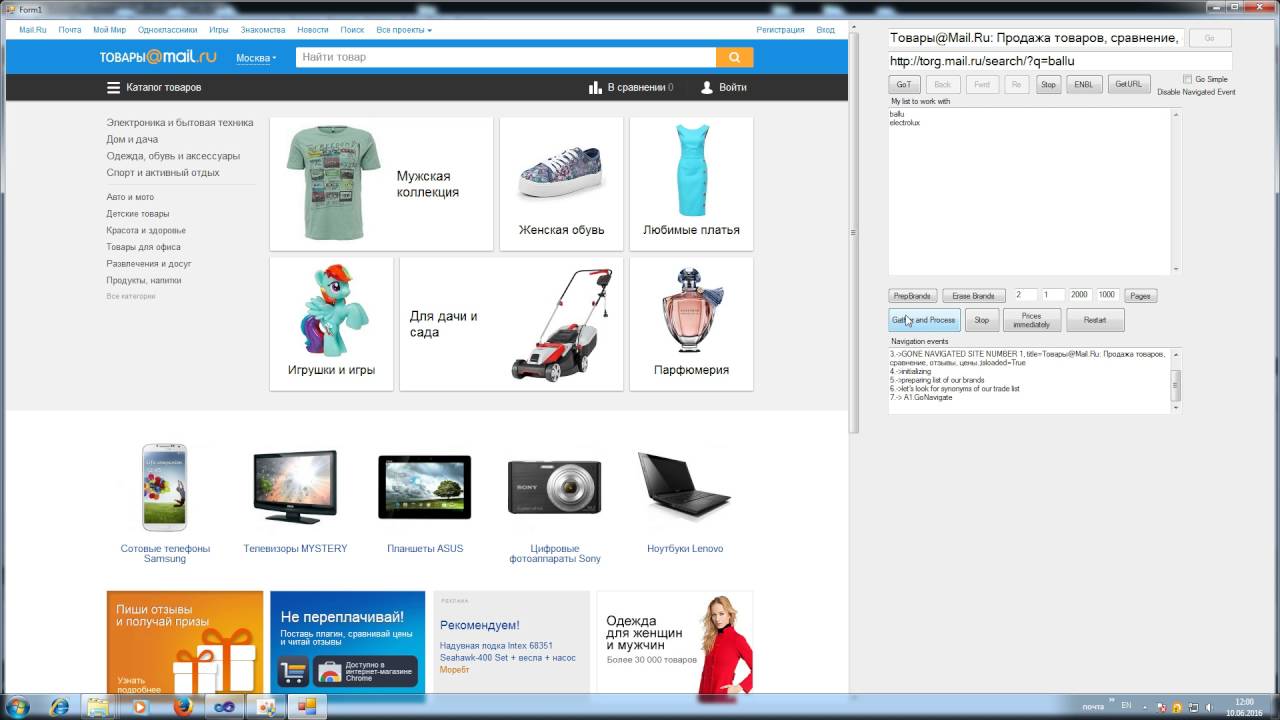Viewport: 1280px width, 720px height.
Task: Click the Sony digital camera image
Action: pos(555,487)
